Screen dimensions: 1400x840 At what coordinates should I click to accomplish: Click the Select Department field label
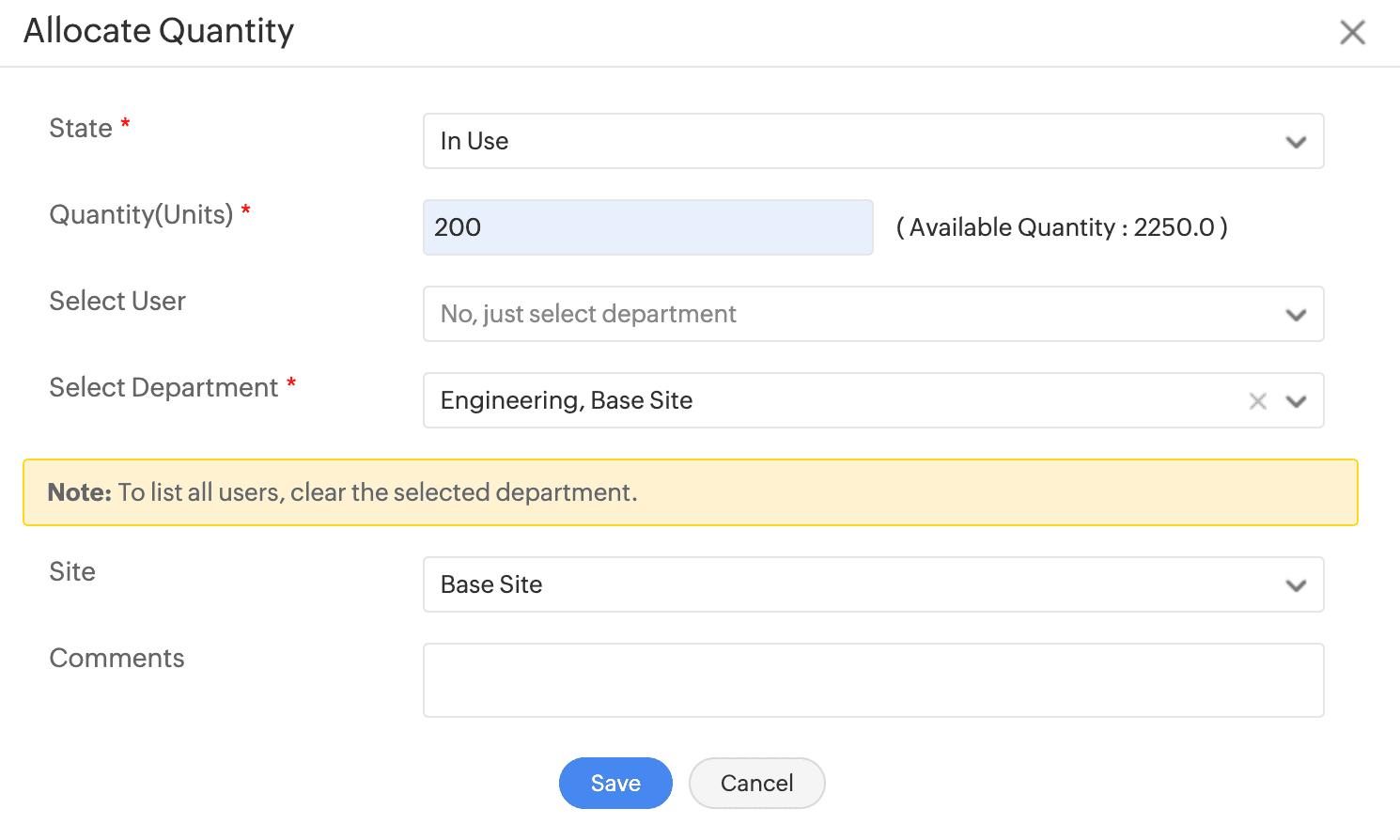[163, 387]
